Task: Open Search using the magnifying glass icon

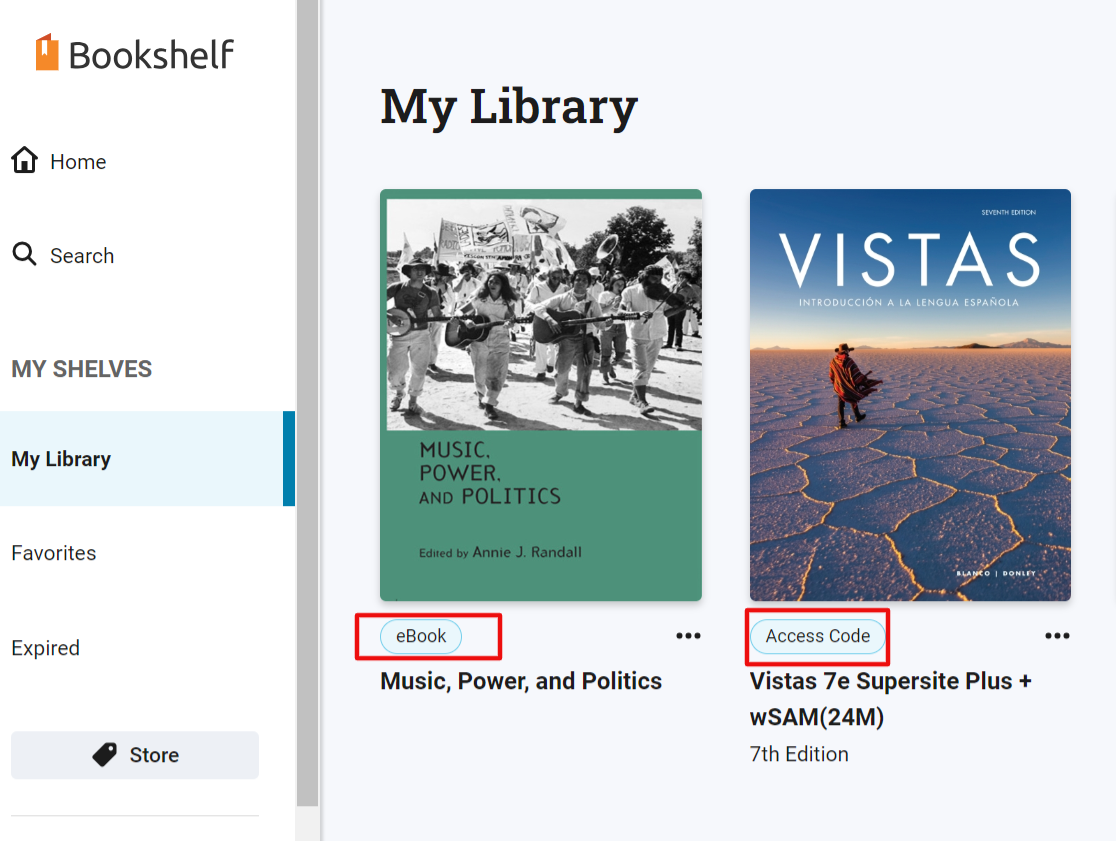Action: pyautogui.click(x=24, y=254)
